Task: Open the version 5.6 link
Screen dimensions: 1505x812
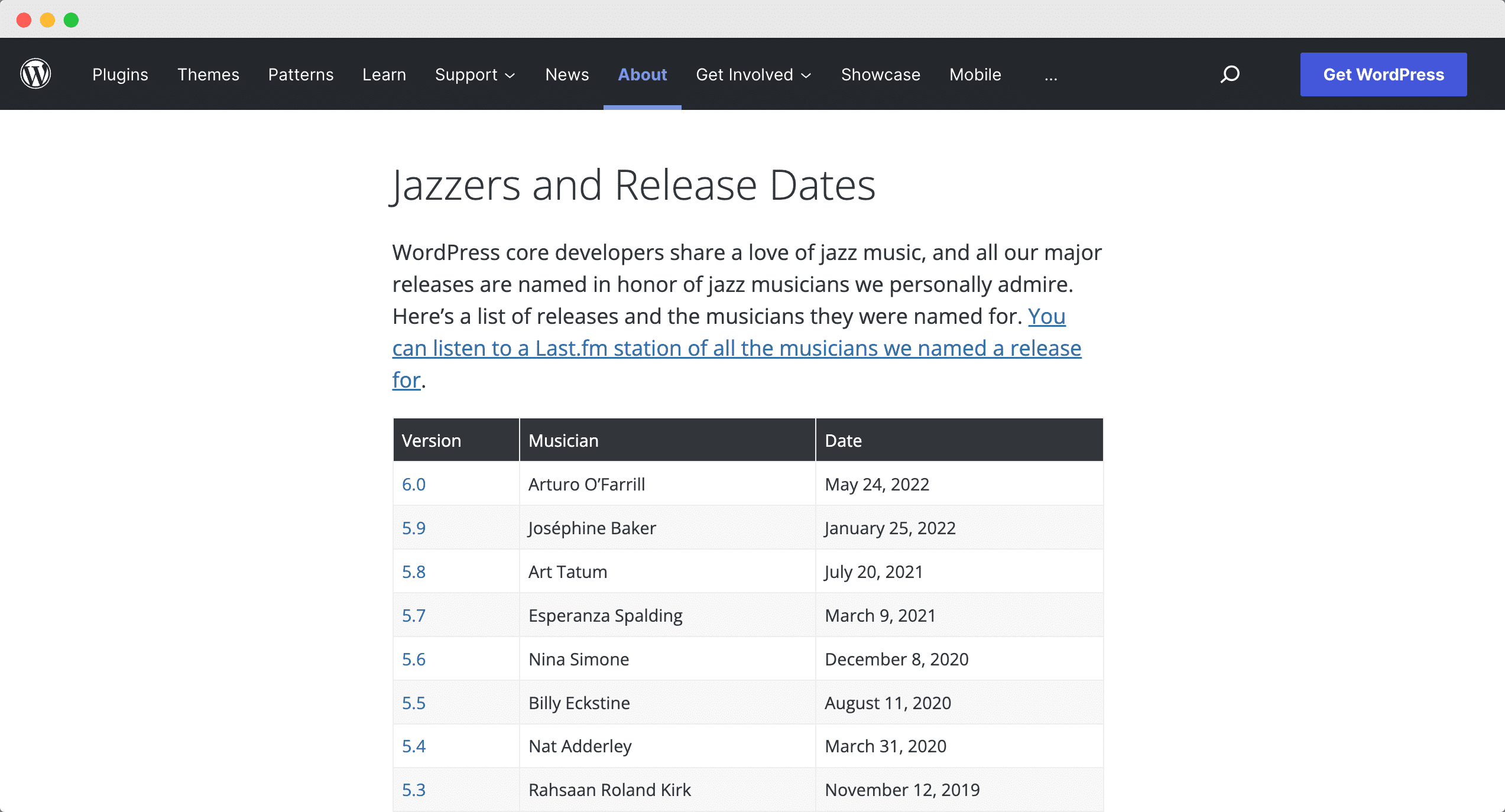Action: (x=414, y=659)
